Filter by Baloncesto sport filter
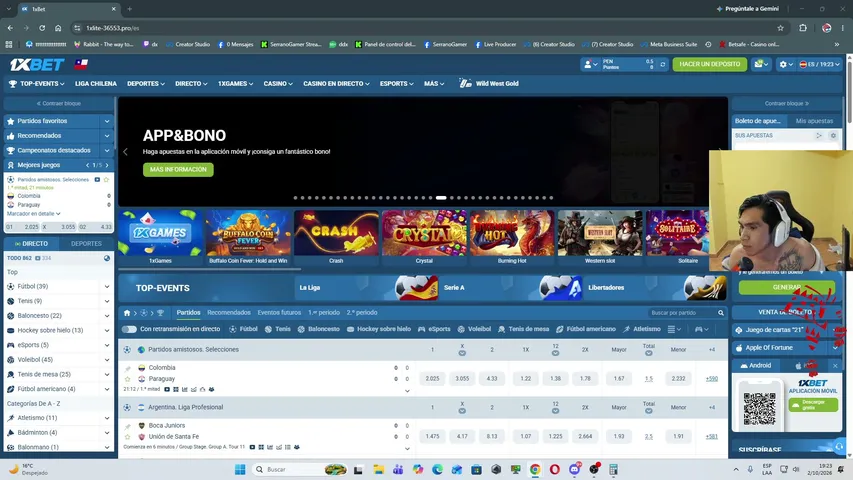 [319, 329]
